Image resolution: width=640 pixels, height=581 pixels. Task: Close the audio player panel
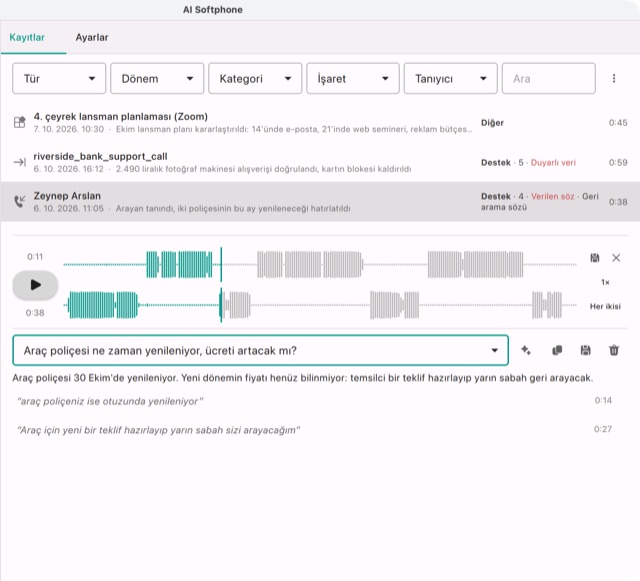coord(616,258)
